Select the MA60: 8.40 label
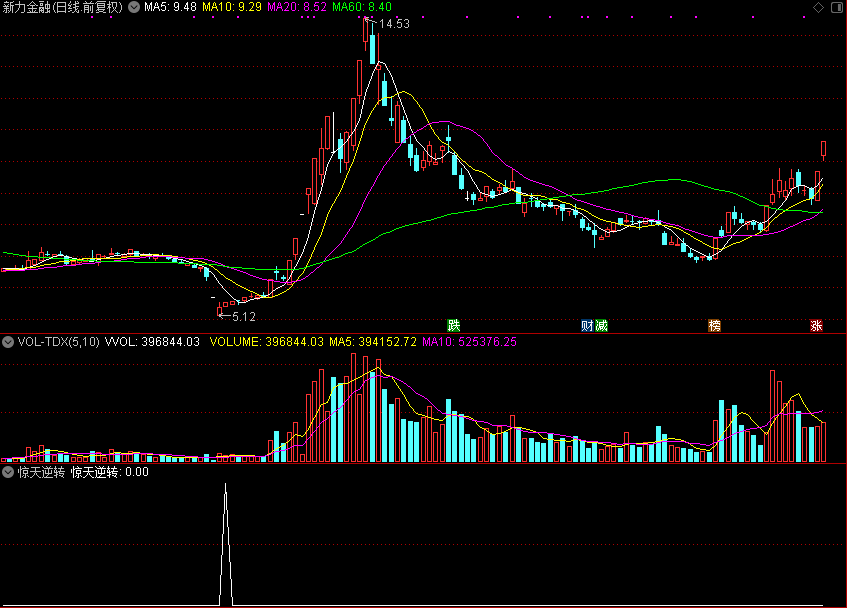The width and height of the screenshot is (847, 608). pyautogui.click(x=362, y=7)
